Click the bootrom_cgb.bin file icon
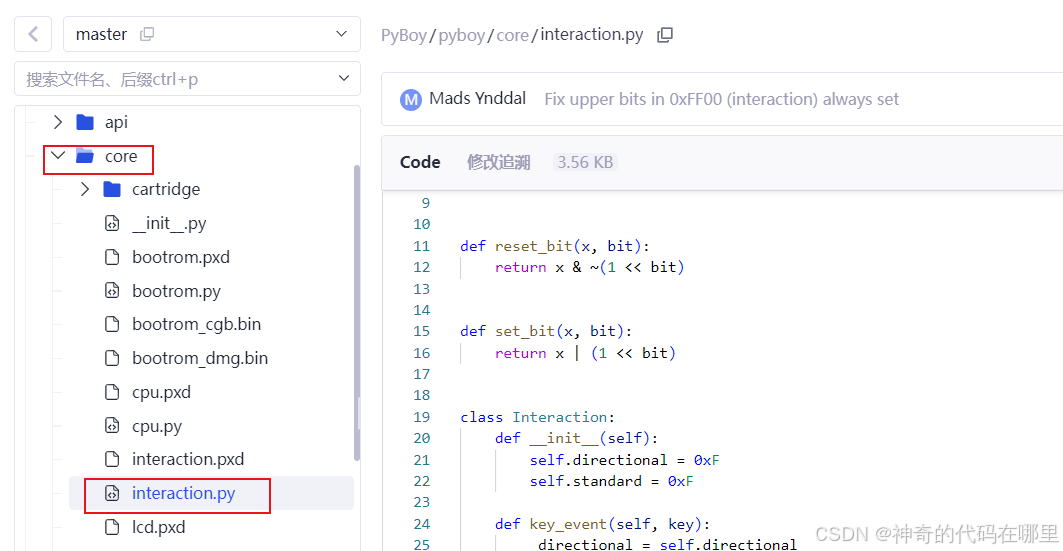Viewport: 1063px width, 551px height. [x=112, y=324]
